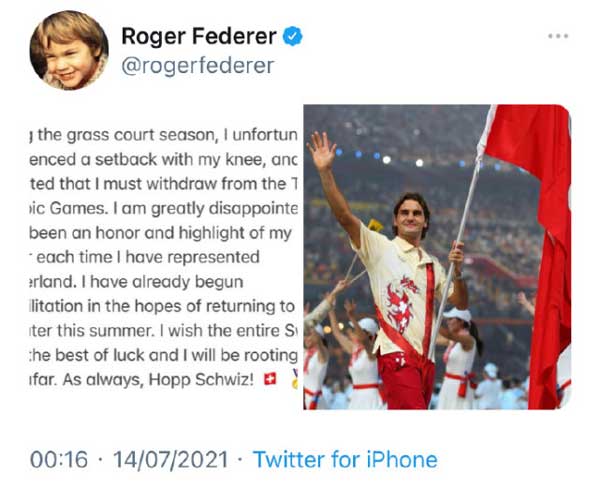Open Roger Federer's profile picture
This screenshot has height=489, width=600.
point(68,51)
